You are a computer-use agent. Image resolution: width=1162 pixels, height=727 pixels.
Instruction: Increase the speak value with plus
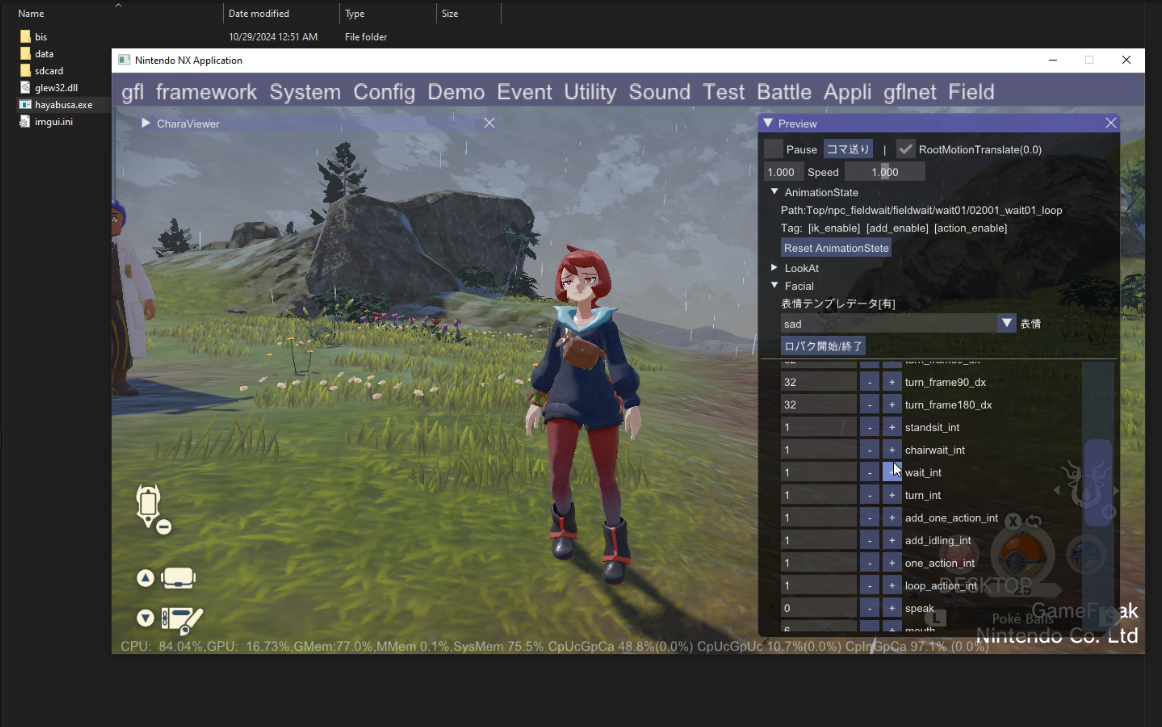pyautogui.click(x=892, y=608)
